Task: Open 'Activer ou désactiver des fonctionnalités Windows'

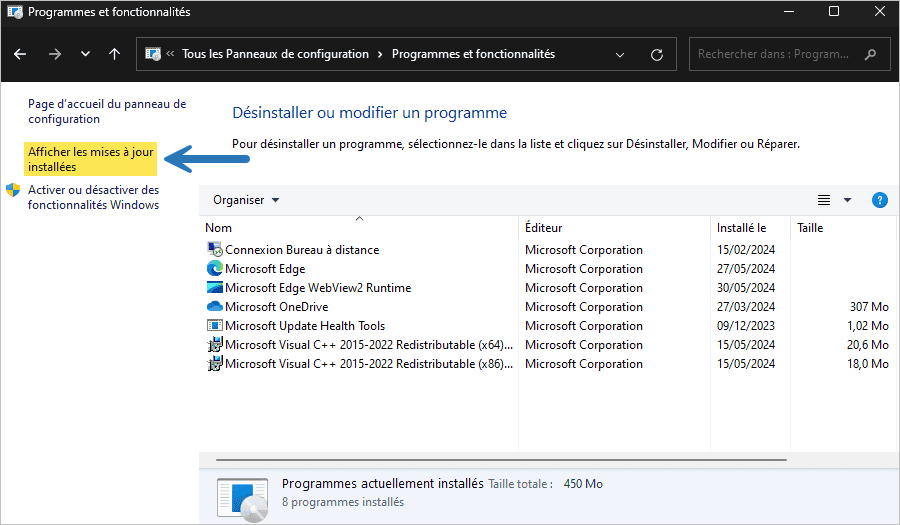Action: [94, 197]
